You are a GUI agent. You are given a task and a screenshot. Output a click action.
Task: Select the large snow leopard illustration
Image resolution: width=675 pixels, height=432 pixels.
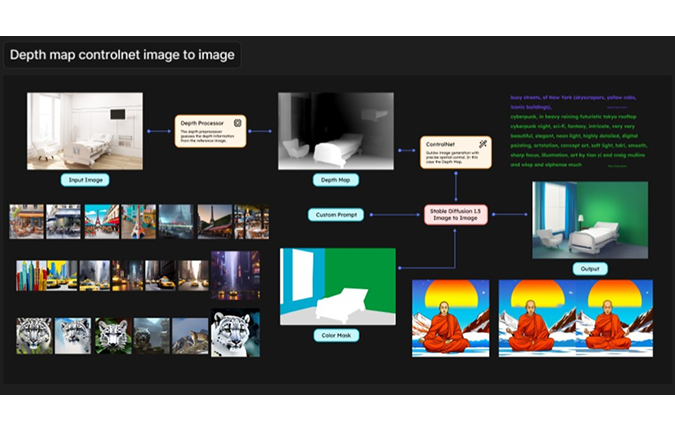(235, 333)
